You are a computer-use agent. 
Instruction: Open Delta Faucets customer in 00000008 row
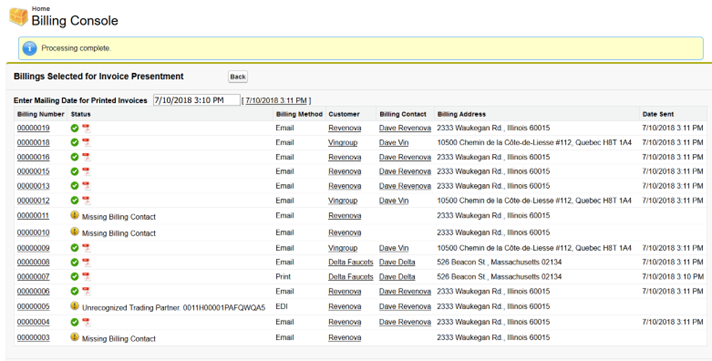click(351, 262)
